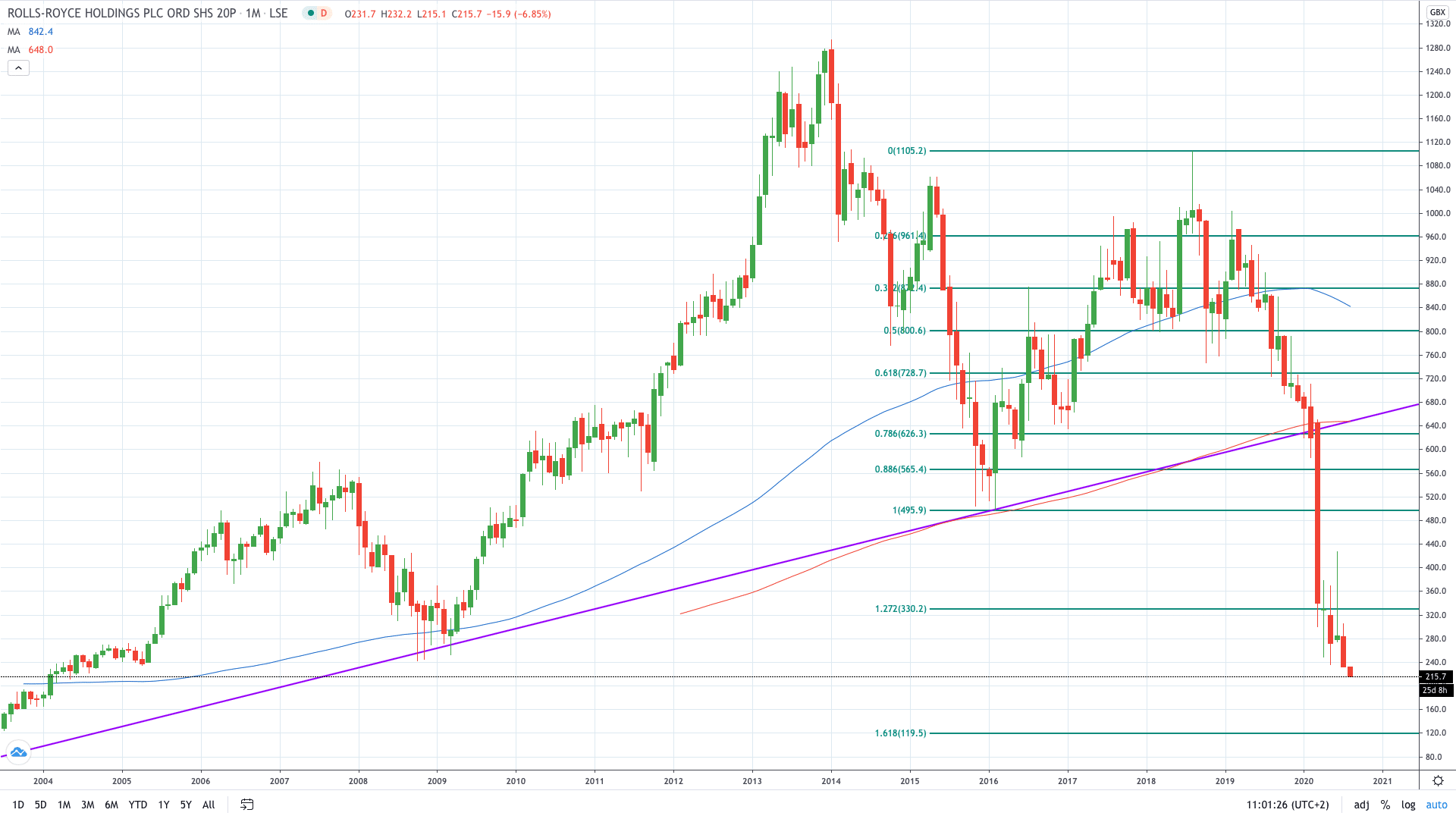Click the Fibonacci level label 0.618(728.7)
The image size is (1456, 819).
pyautogui.click(x=901, y=373)
